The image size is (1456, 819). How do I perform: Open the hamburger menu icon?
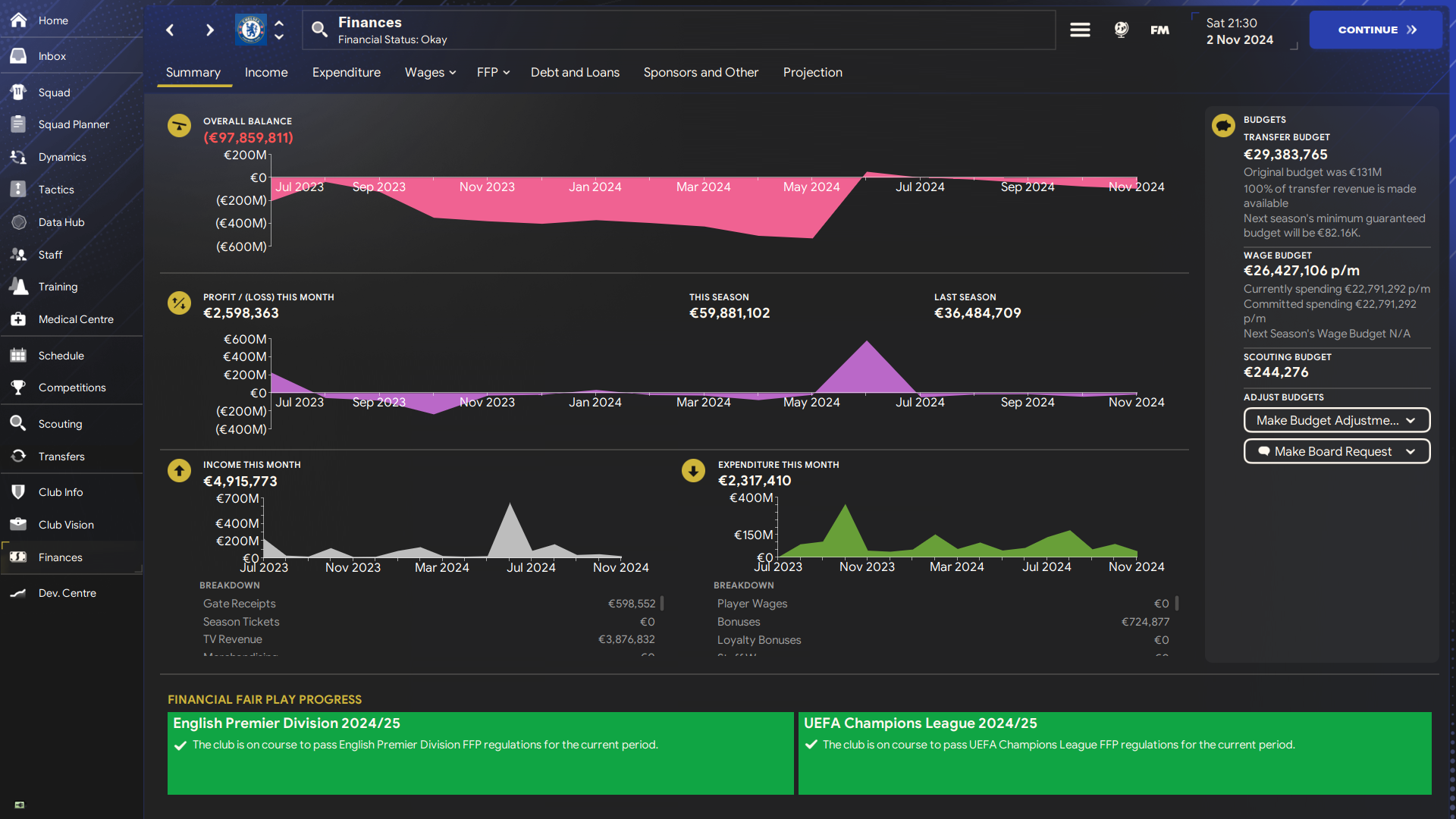[1080, 30]
